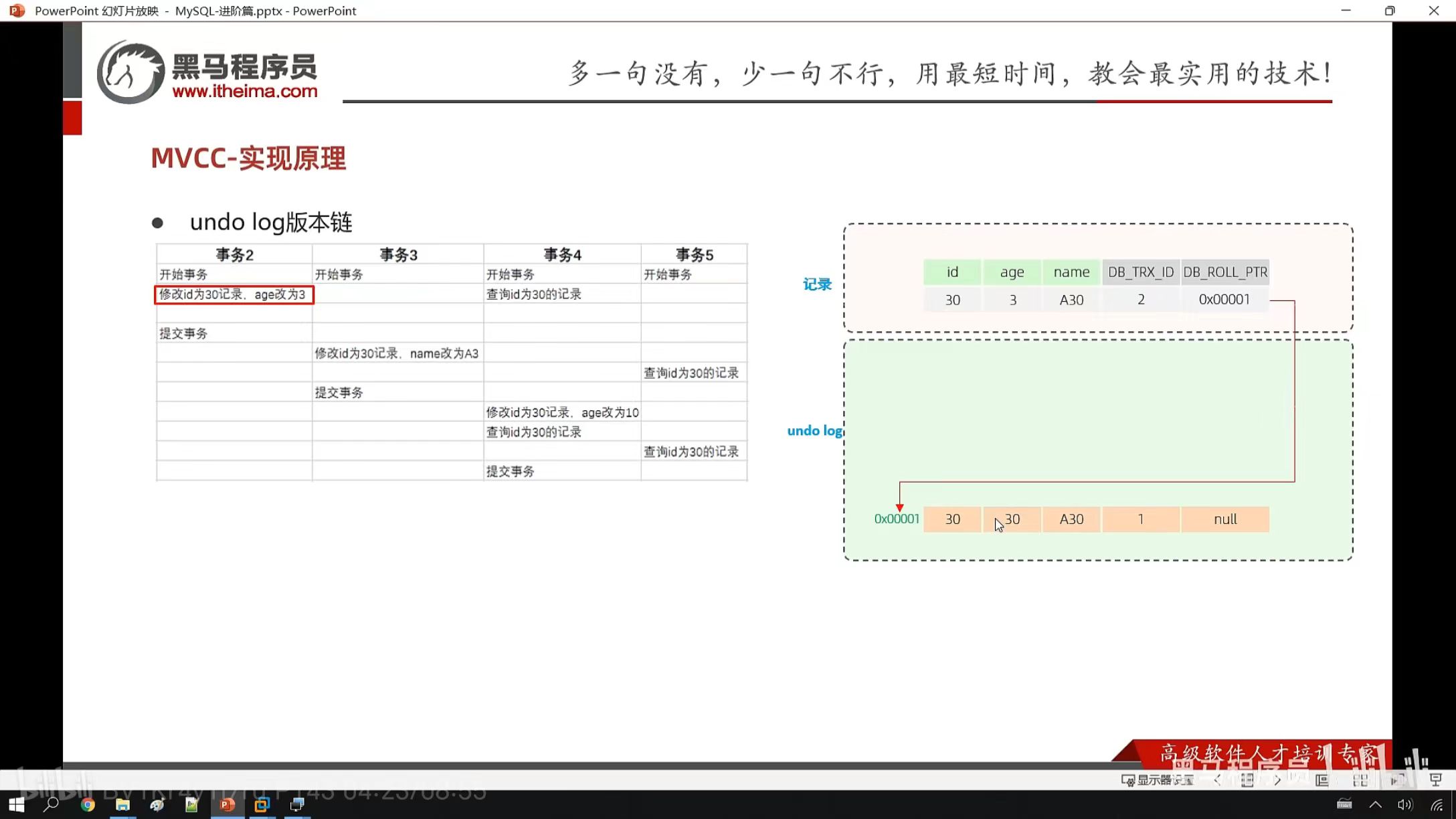Viewport: 1456px width, 819px height.
Task: Click the 0x00001 pointer value in record row
Action: [x=1224, y=300]
